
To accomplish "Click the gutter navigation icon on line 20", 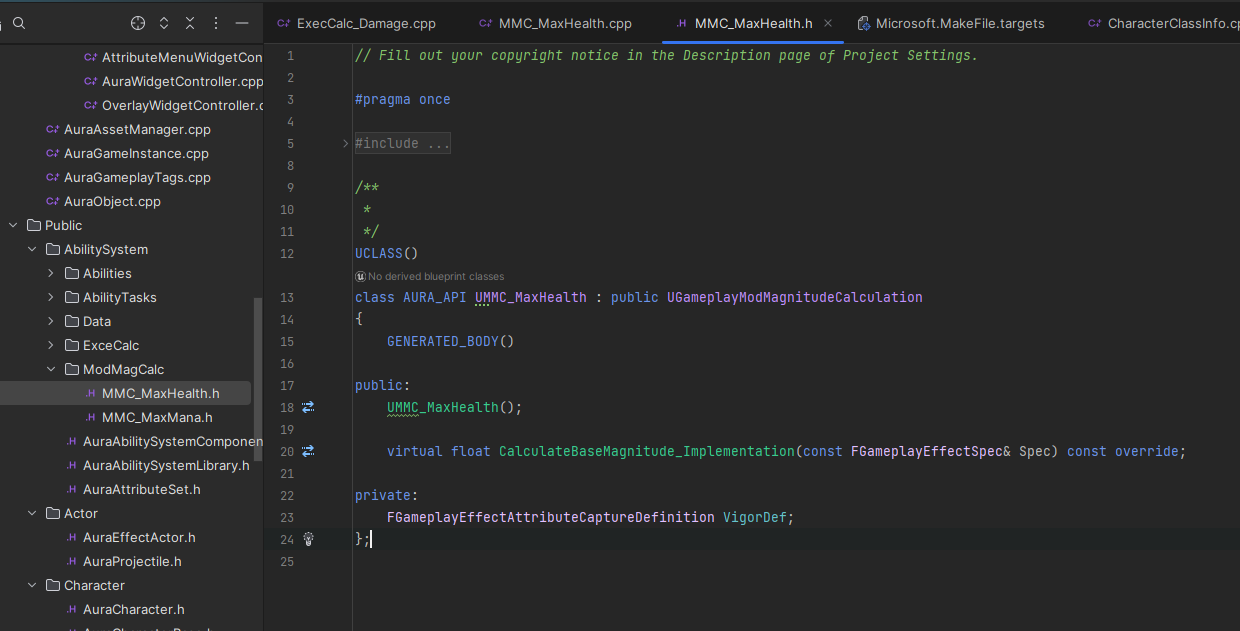I will coord(308,451).
